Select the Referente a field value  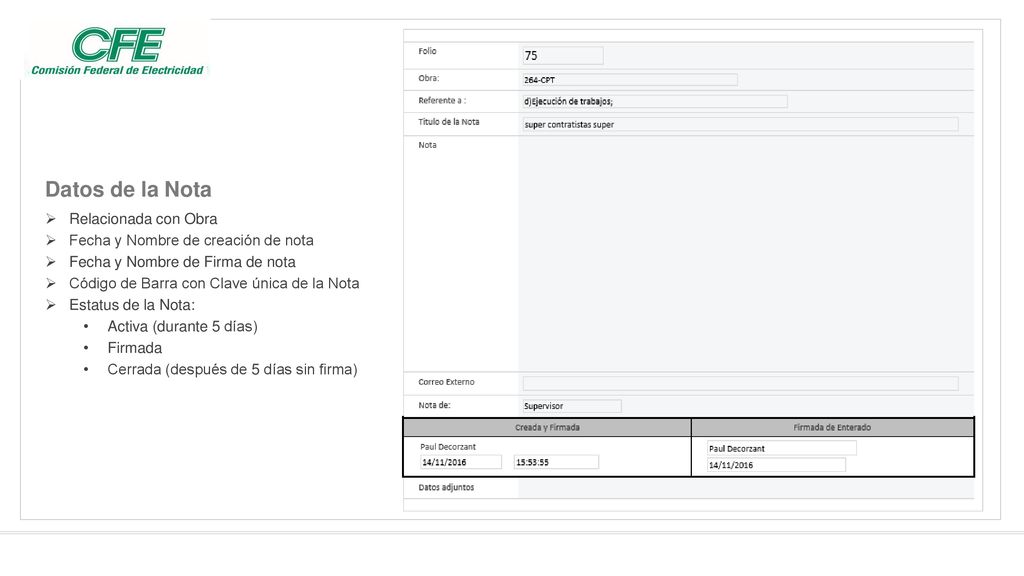(654, 101)
